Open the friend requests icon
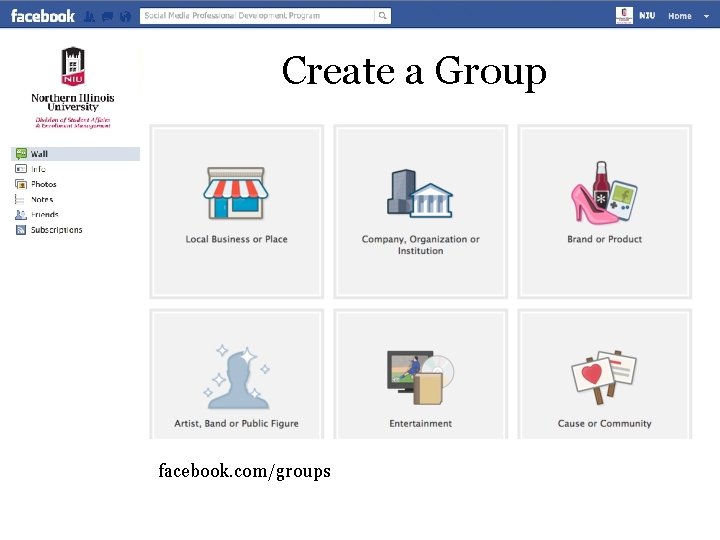The width and height of the screenshot is (720, 540). coord(90,17)
